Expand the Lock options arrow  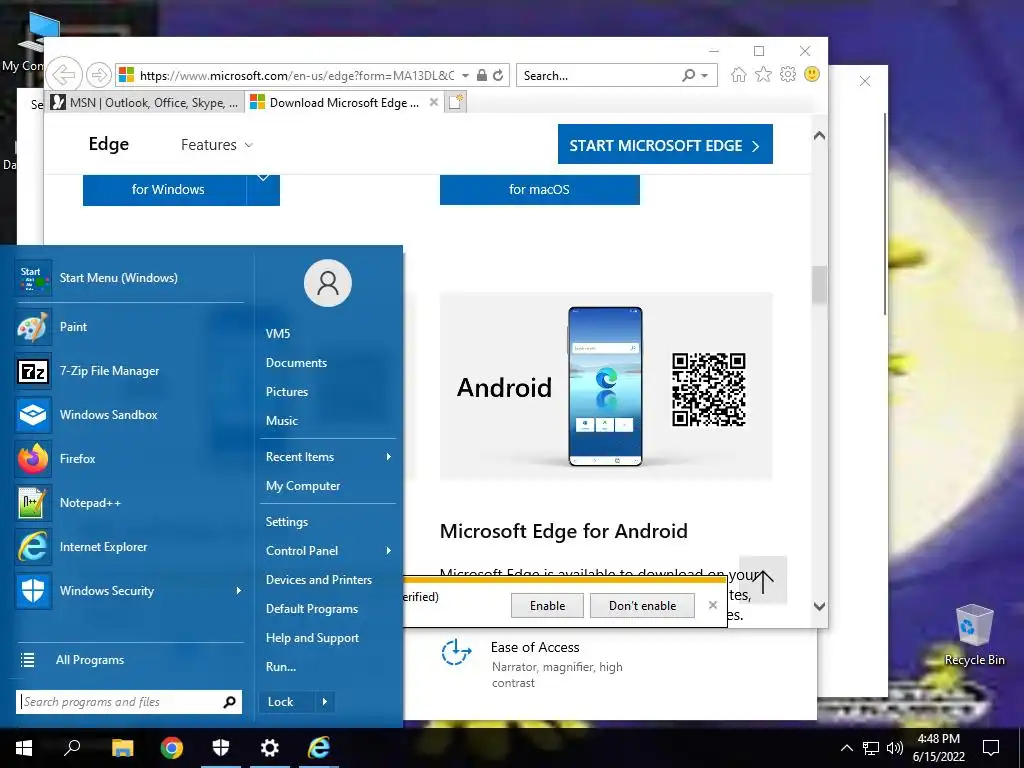coord(325,702)
